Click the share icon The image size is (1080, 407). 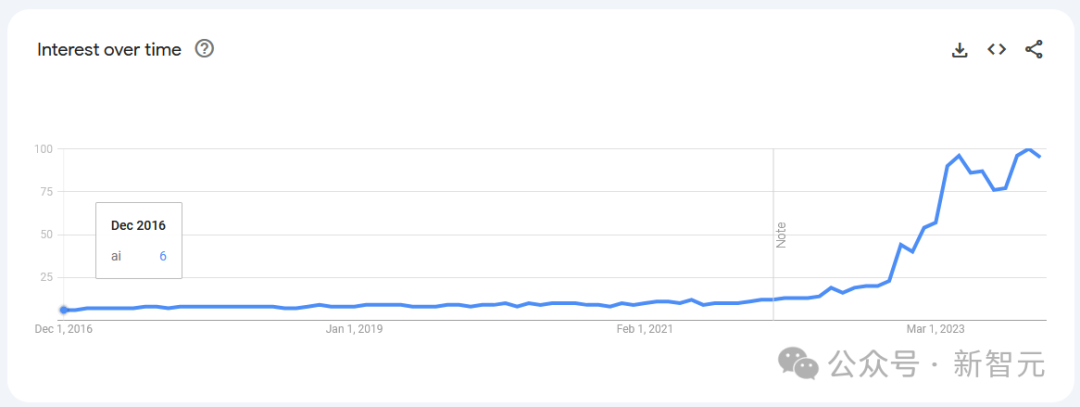click(x=1034, y=49)
